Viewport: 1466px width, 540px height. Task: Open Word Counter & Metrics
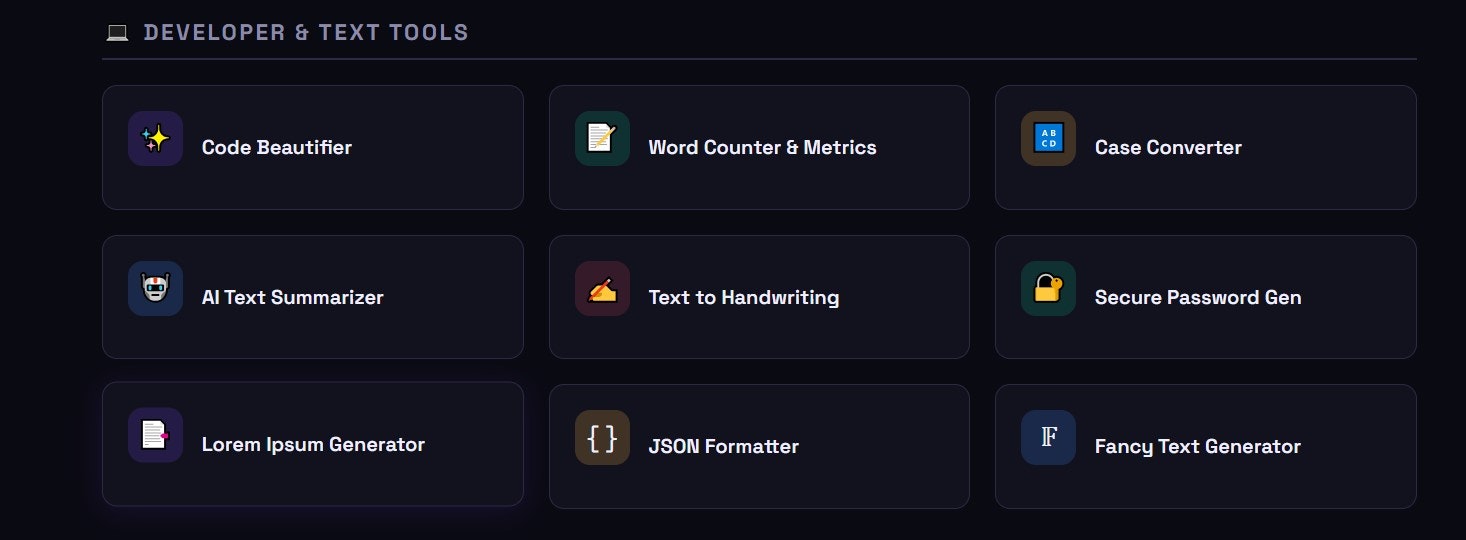(759, 147)
